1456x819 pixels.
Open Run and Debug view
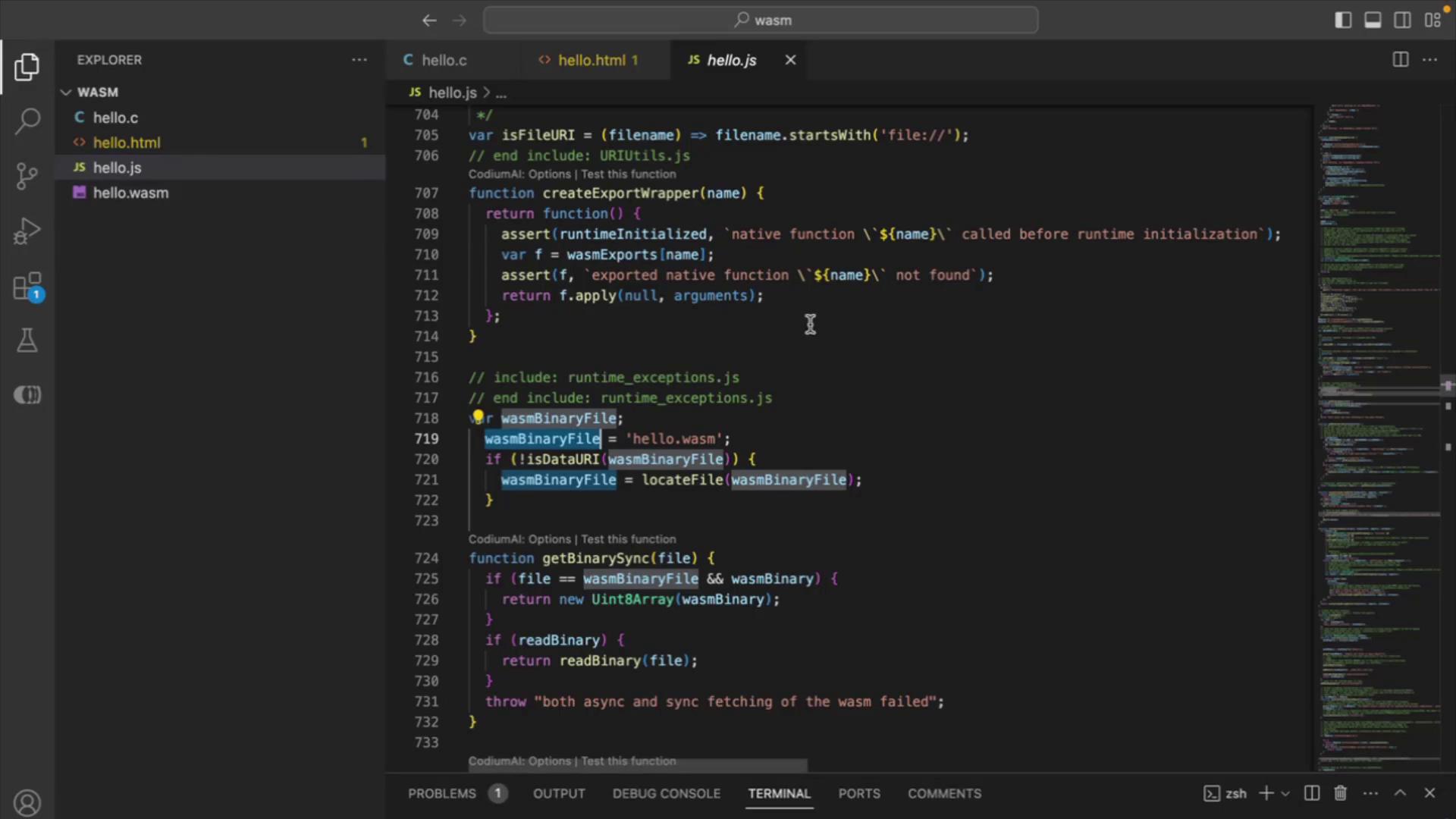[x=27, y=231]
